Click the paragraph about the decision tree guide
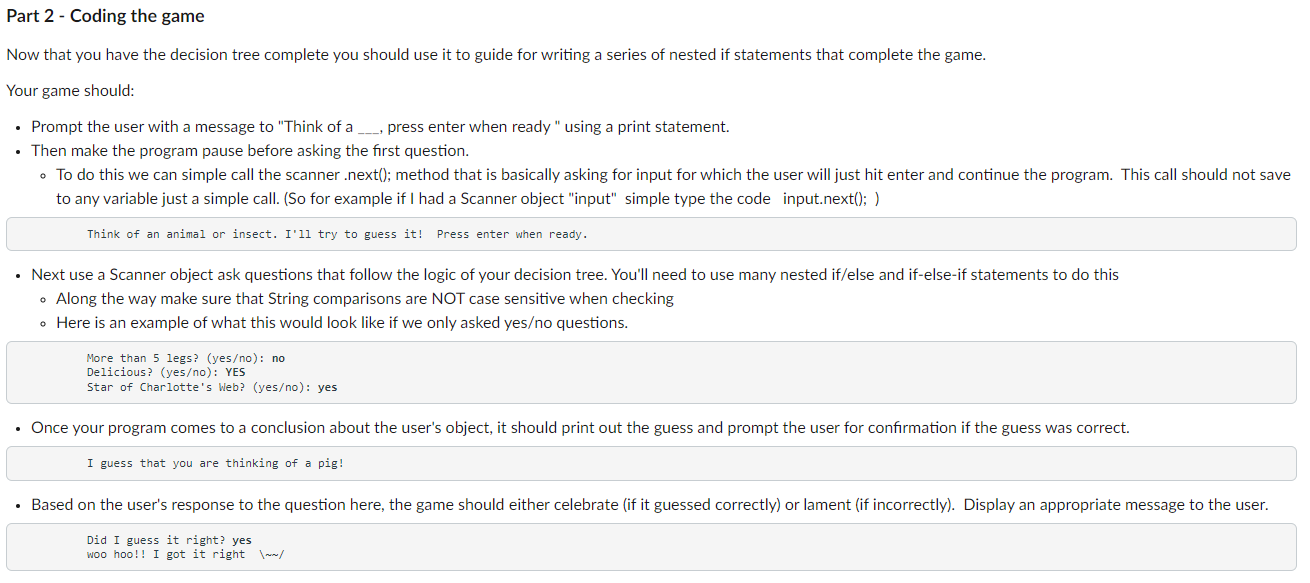Viewport: 1310px width, 583px height. coord(496,55)
